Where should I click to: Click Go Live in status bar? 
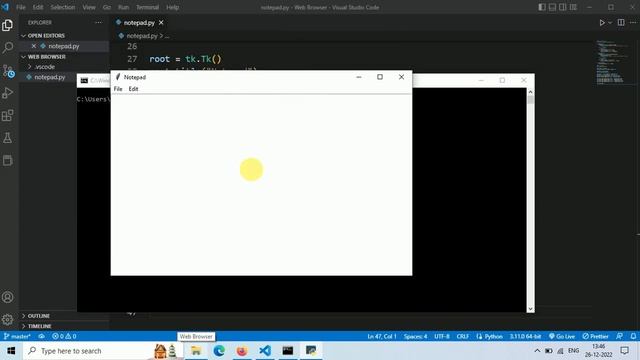[x=562, y=336]
